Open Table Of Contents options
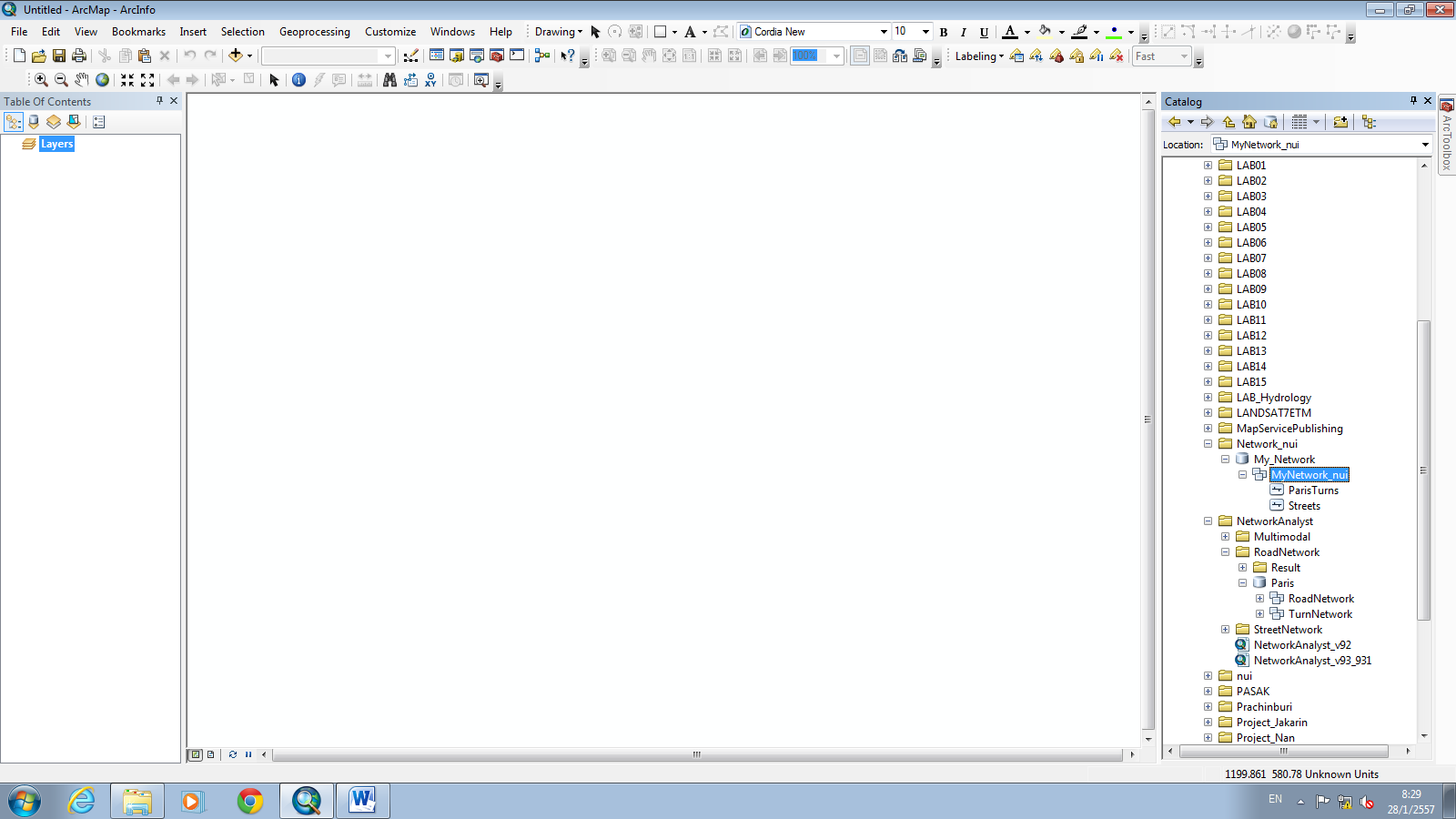 [x=99, y=122]
